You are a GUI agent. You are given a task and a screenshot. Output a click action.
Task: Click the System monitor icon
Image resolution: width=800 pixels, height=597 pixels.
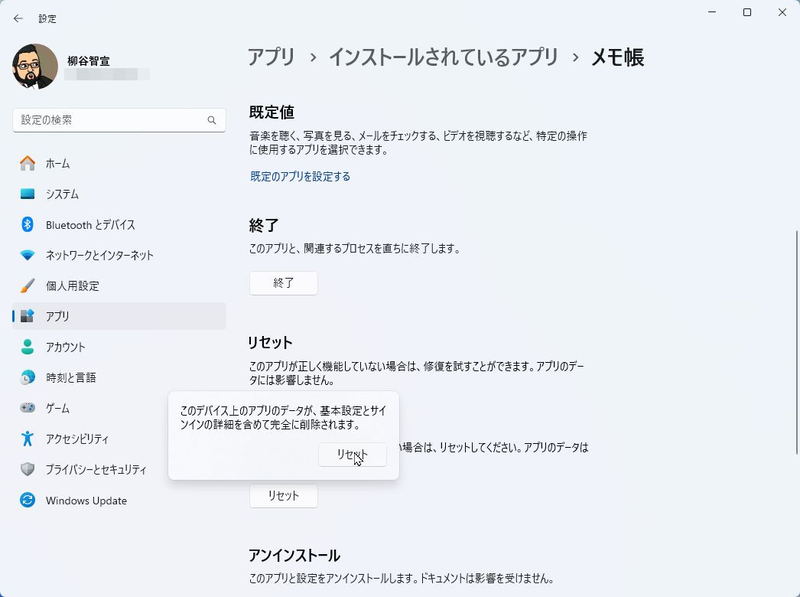point(28,194)
